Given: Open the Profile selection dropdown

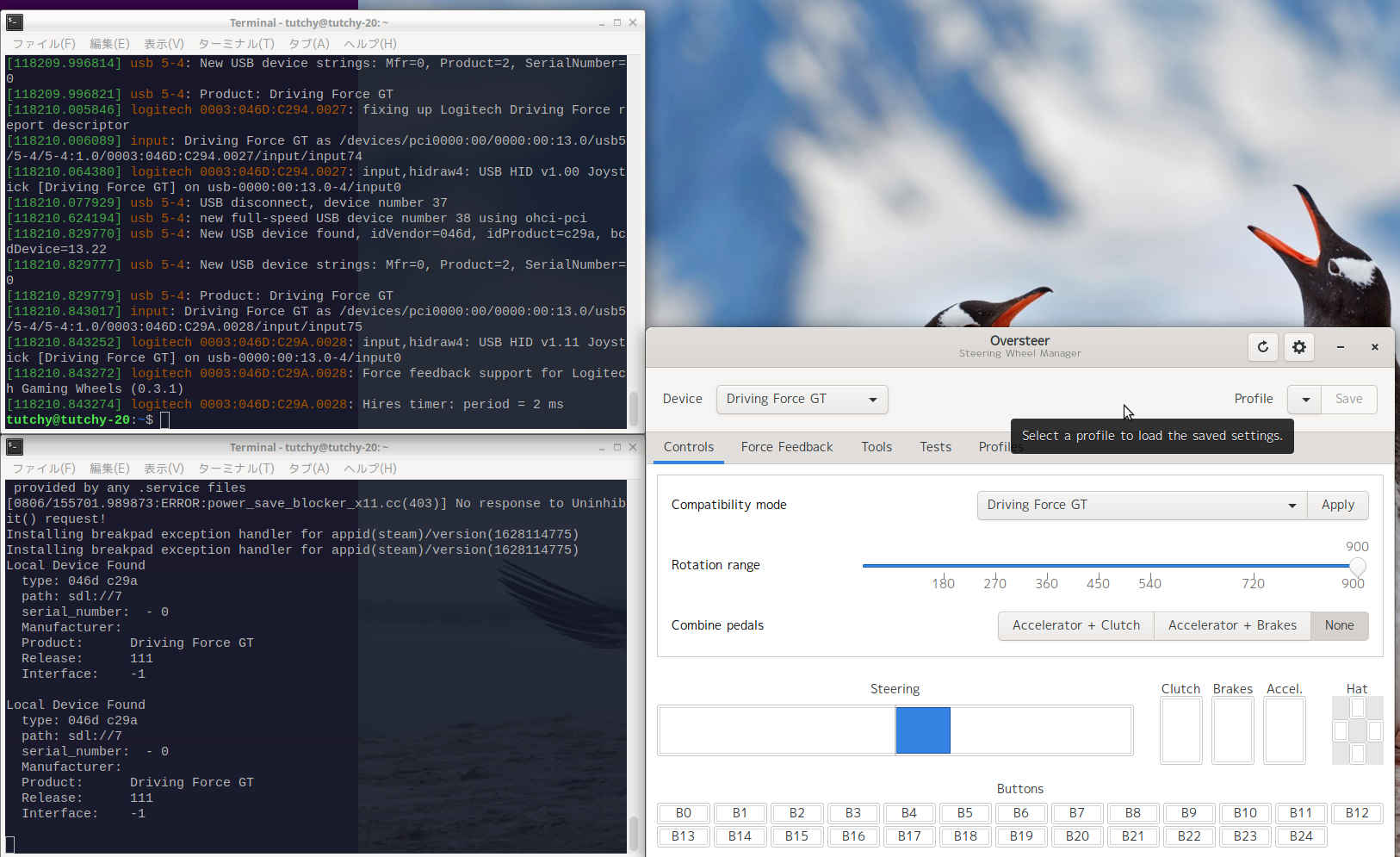Looking at the screenshot, I should 1304,399.
